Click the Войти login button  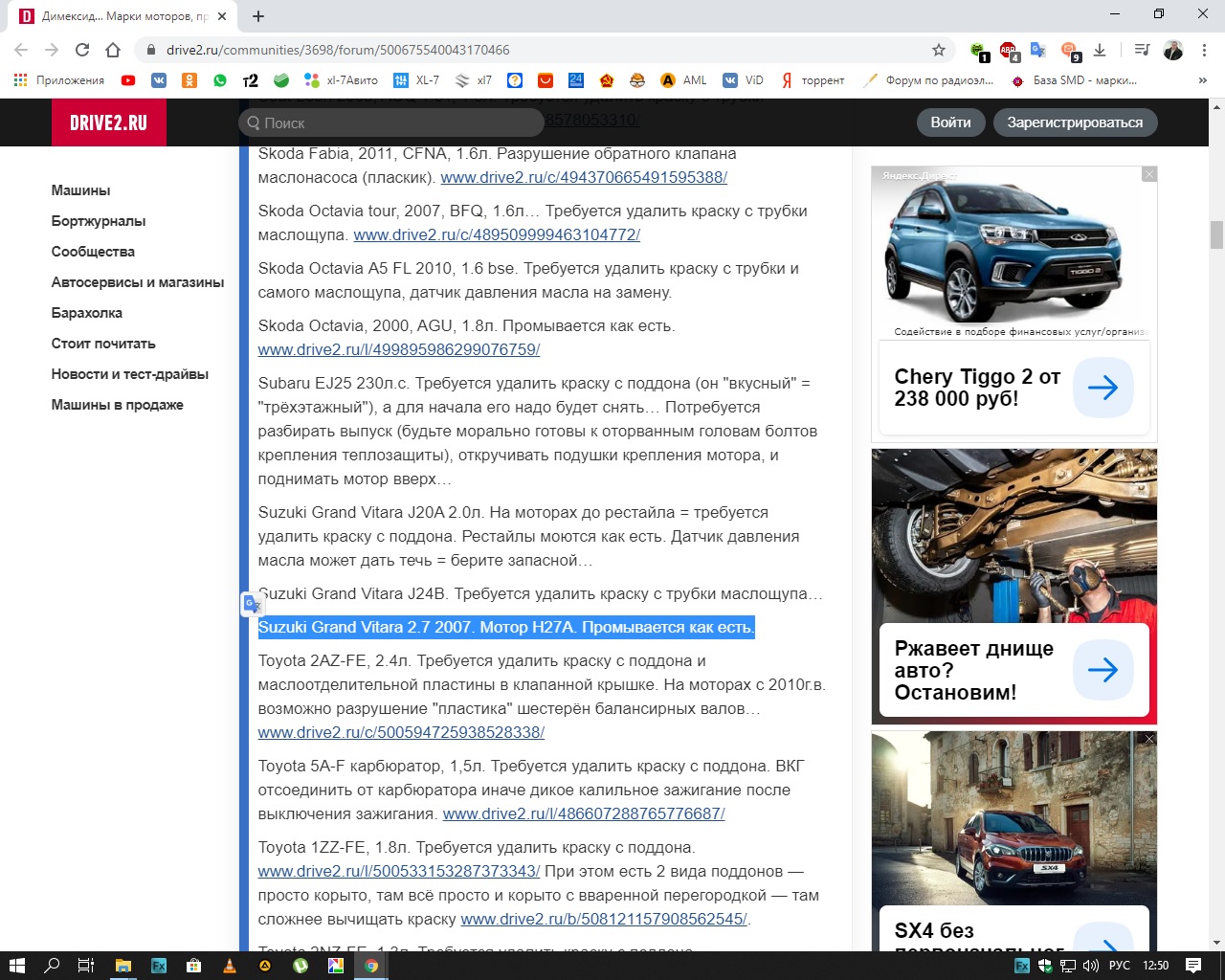950,122
